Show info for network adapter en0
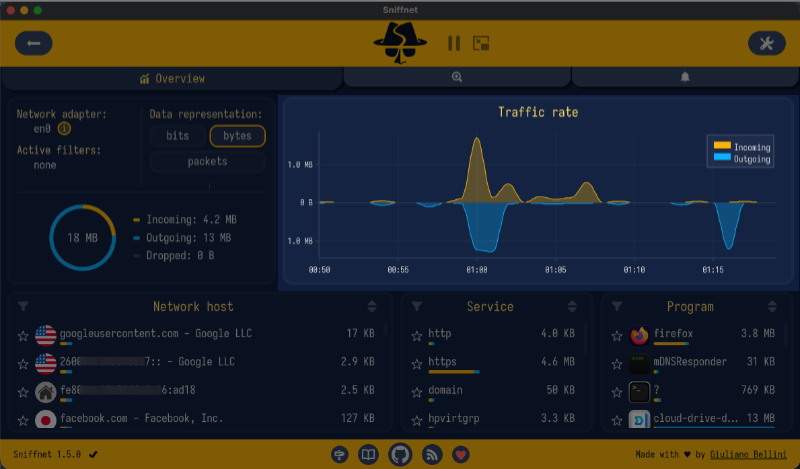800x469 pixels. tap(64, 129)
